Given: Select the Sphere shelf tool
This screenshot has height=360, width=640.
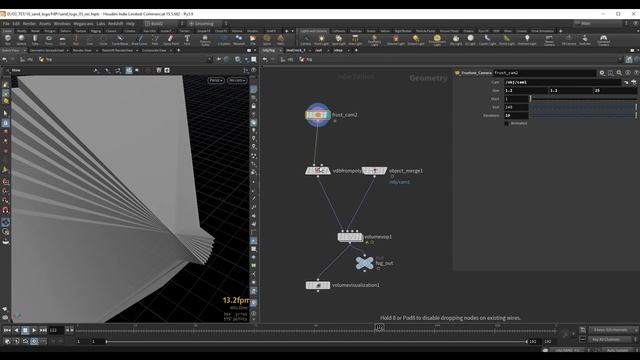Looking at the screenshot, I should click(x=21, y=40).
